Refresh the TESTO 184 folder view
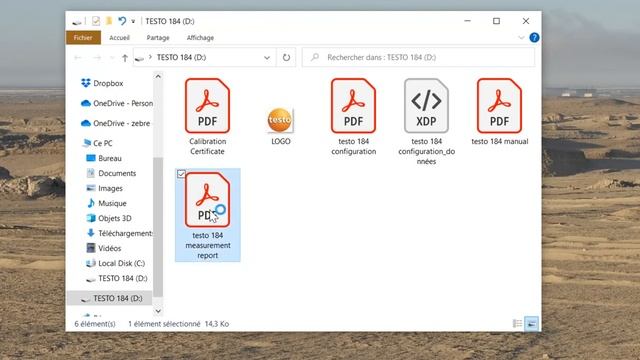The image size is (640, 360). 287,58
